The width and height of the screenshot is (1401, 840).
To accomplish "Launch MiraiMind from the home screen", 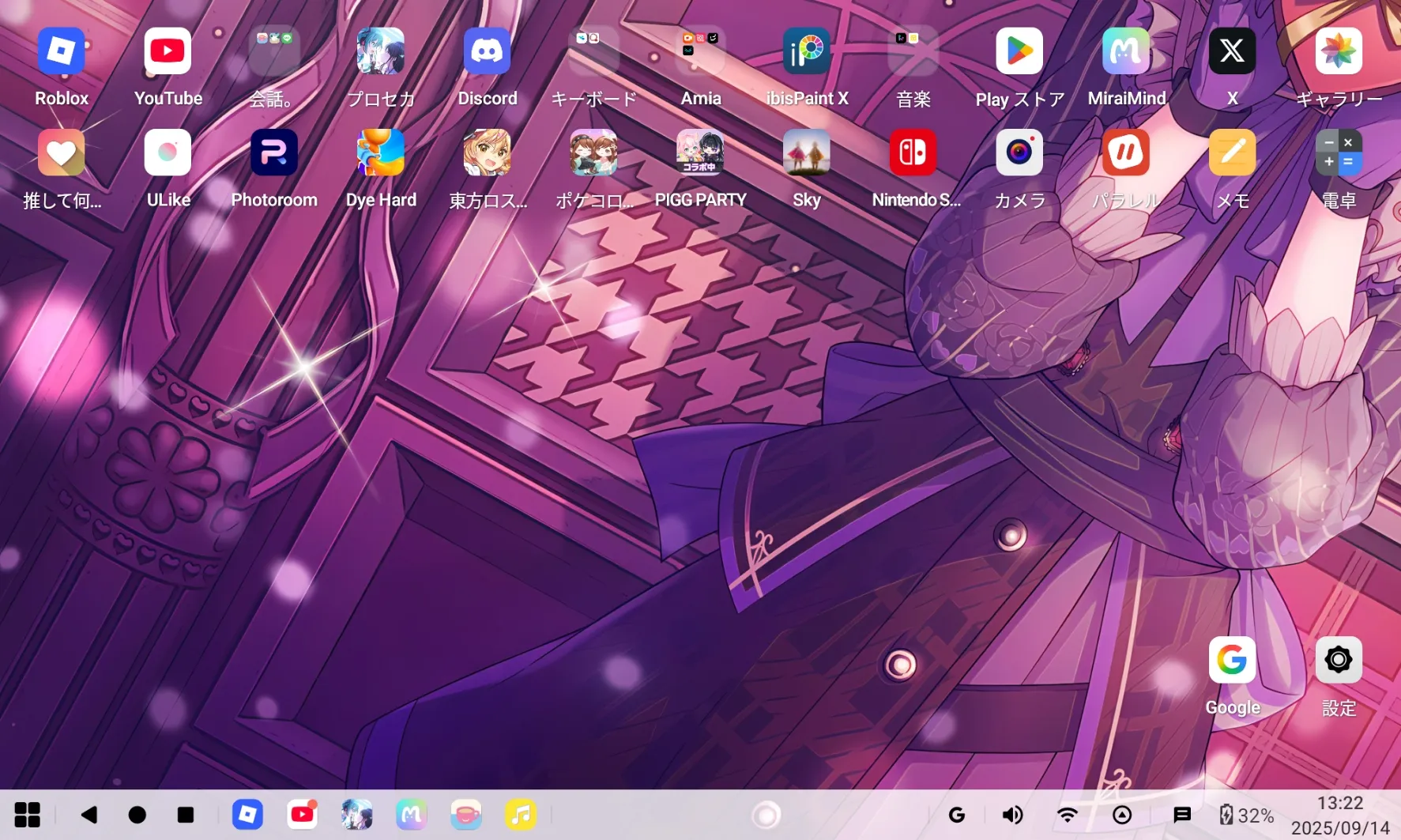I will click(x=1126, y=51).
